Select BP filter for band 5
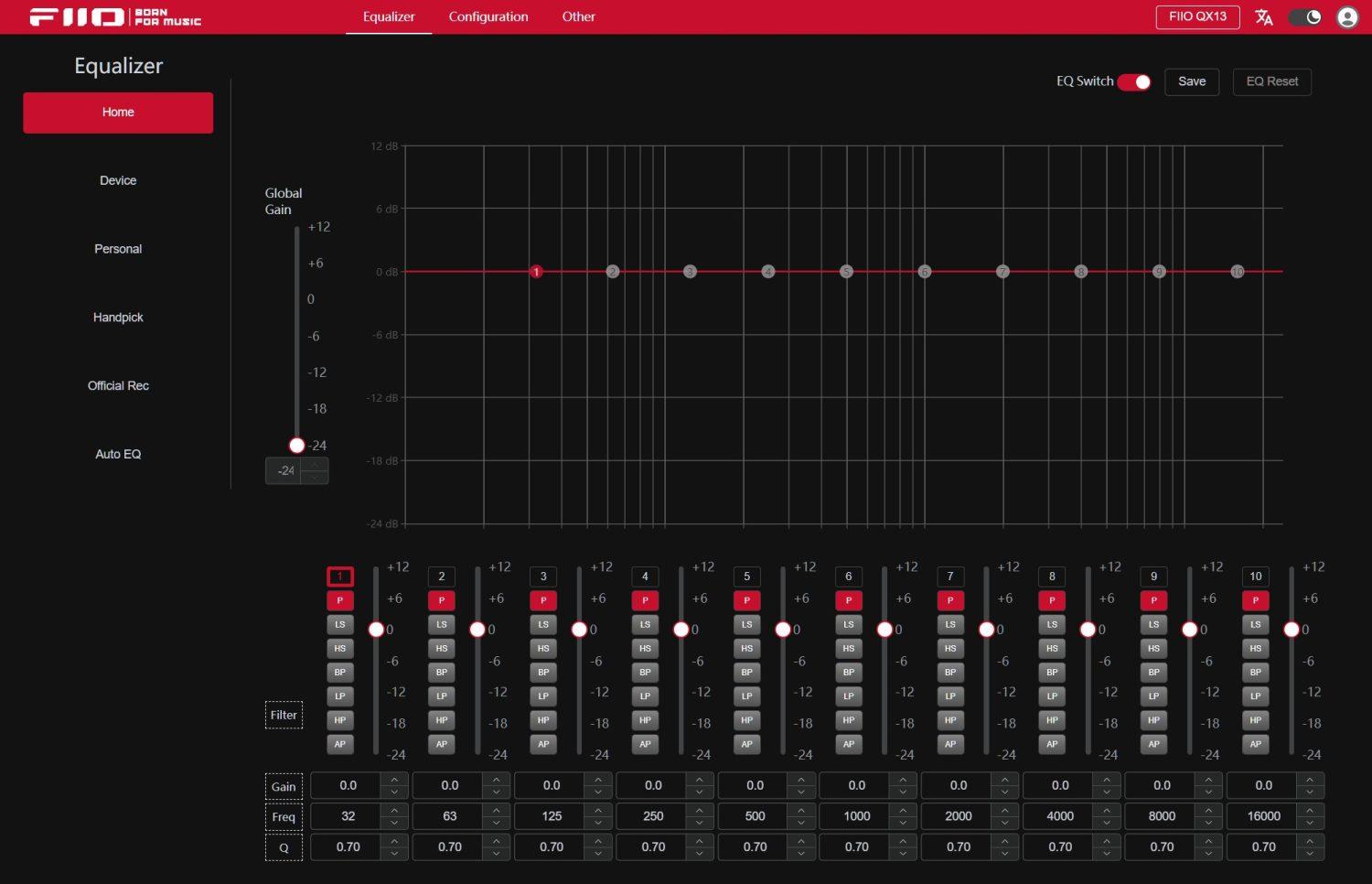Image resolution: width=1372 pixels, height=884 pixels. pyautogui.click(x=746, y=672)
